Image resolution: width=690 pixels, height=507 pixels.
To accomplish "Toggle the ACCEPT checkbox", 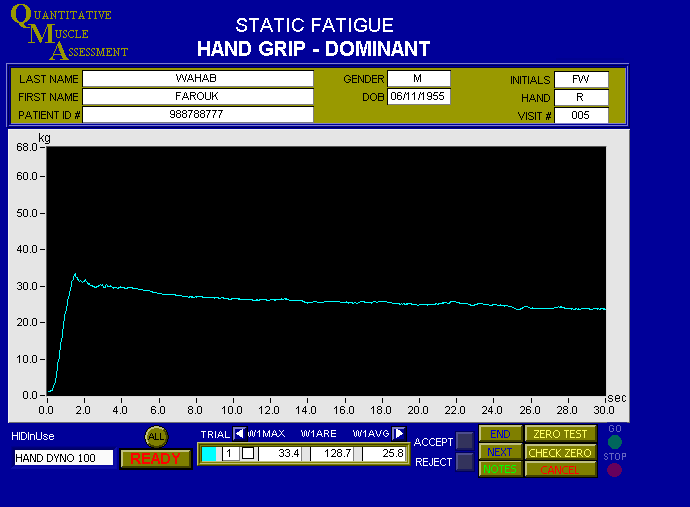I will 465,441.
